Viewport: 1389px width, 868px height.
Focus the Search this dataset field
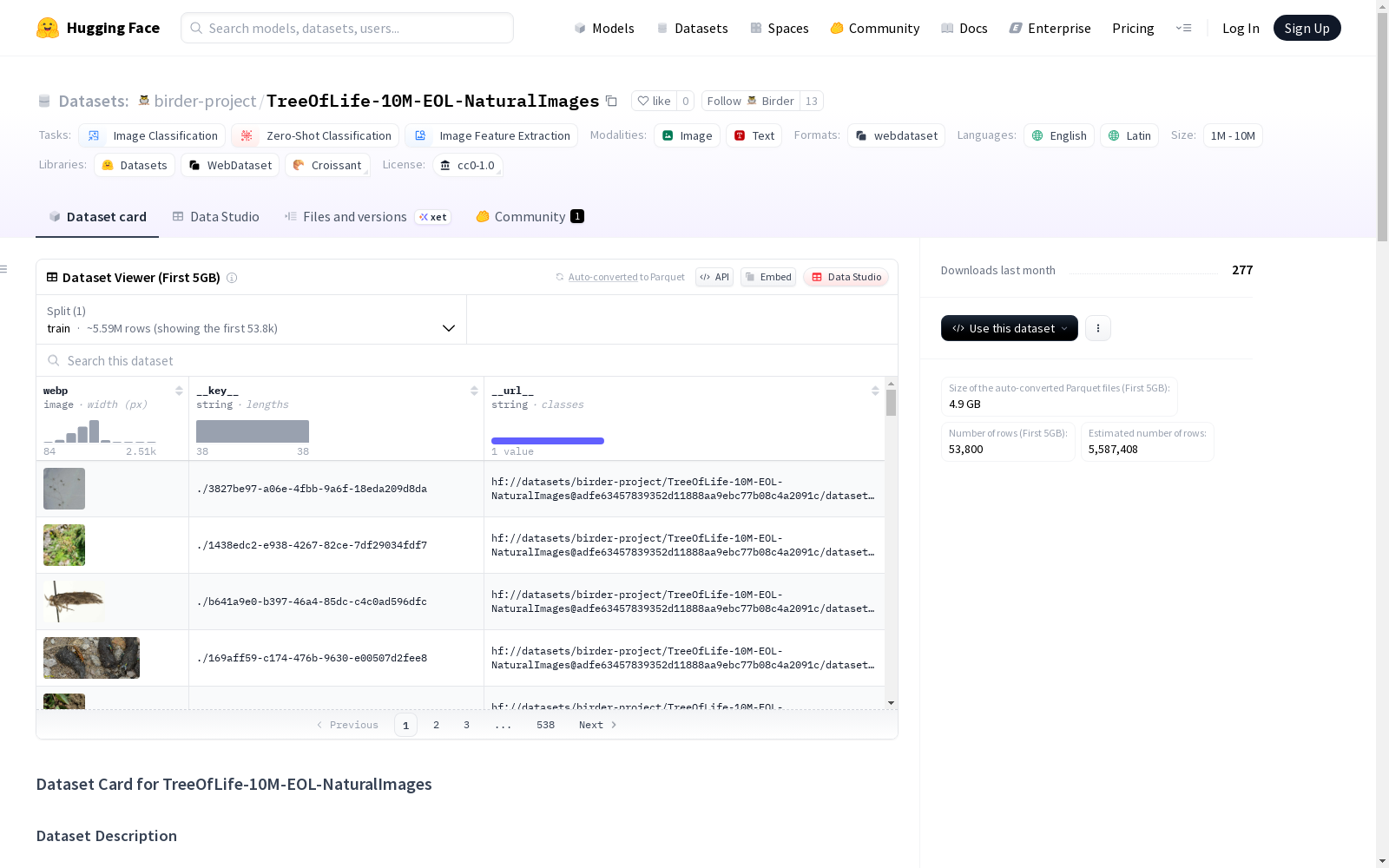click(x=467, y=360)
